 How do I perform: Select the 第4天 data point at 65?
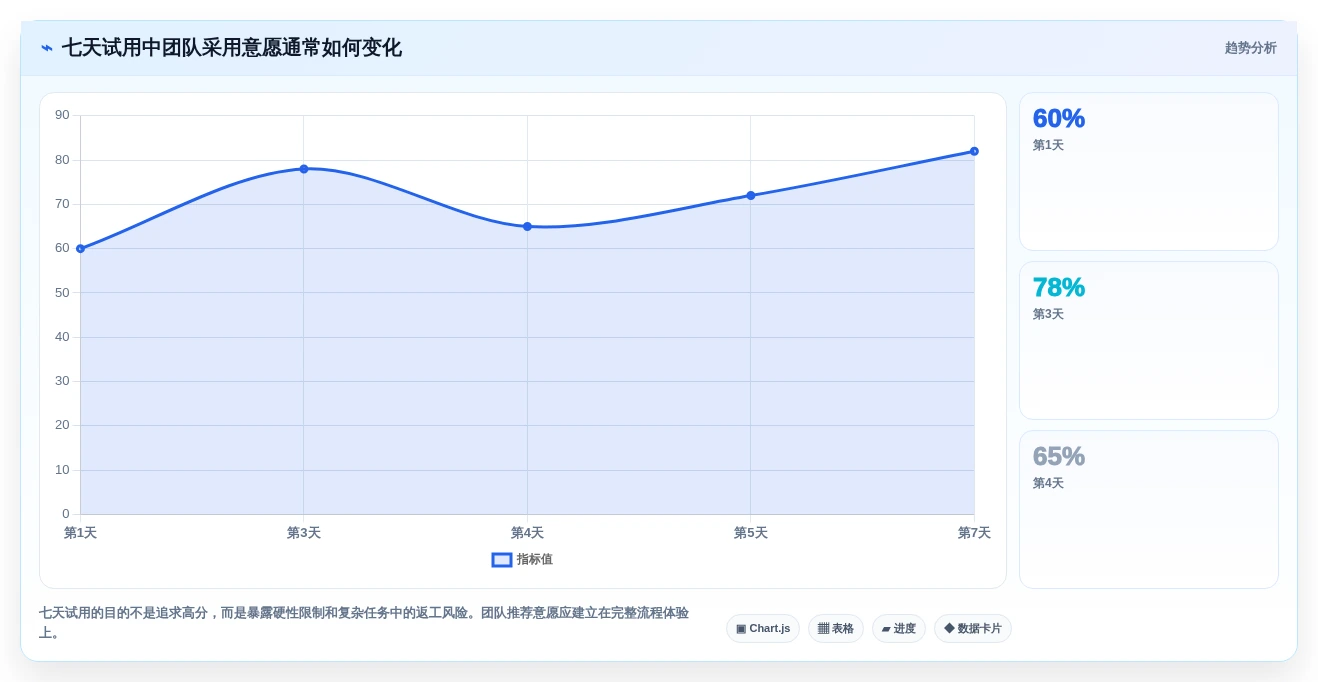coord(527,227)
